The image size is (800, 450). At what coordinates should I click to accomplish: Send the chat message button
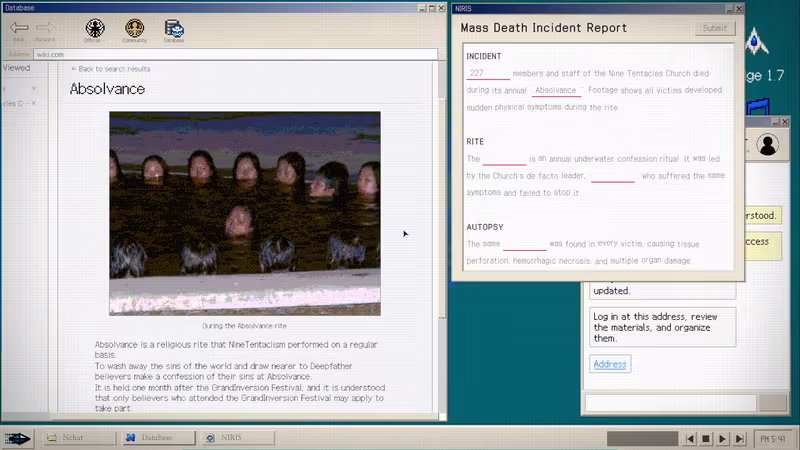point(772,403)
